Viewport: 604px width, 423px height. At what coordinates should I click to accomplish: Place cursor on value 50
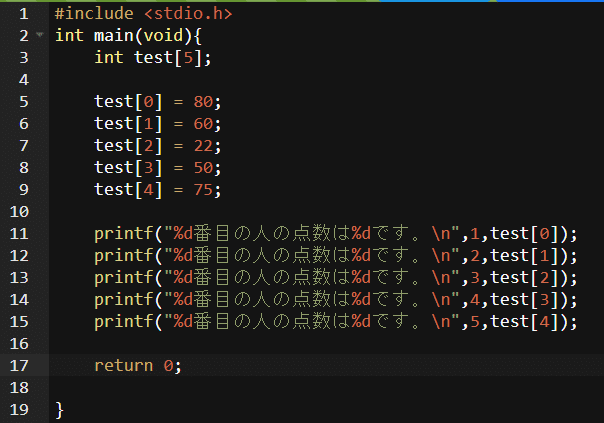pyautogui.click(x=203, y=168)
